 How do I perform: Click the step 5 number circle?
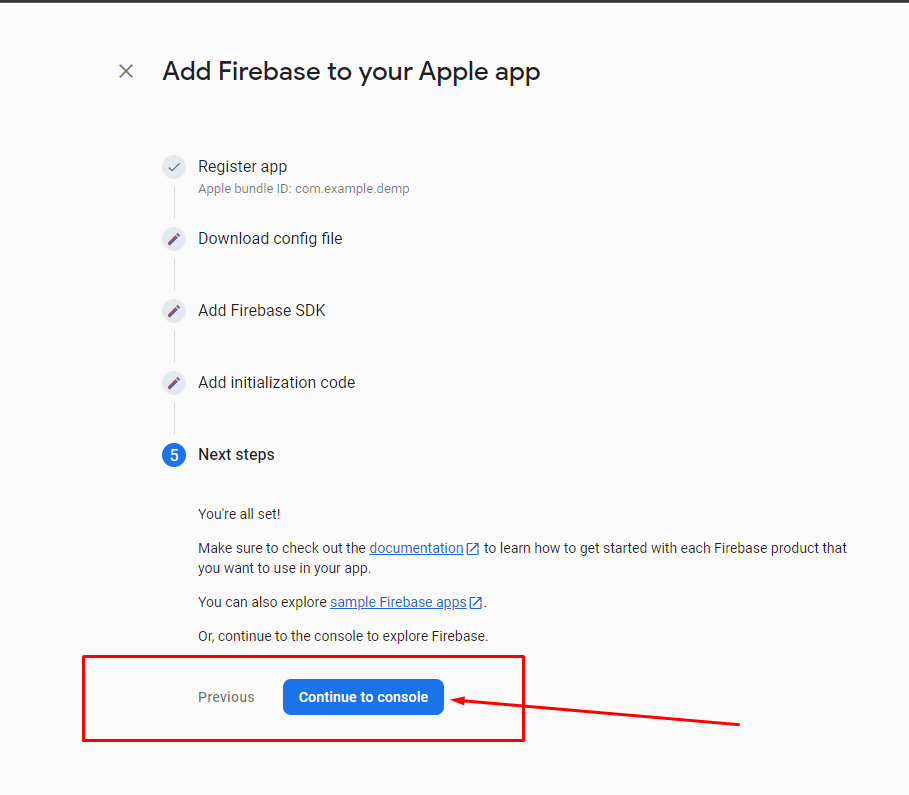[174, 455]
